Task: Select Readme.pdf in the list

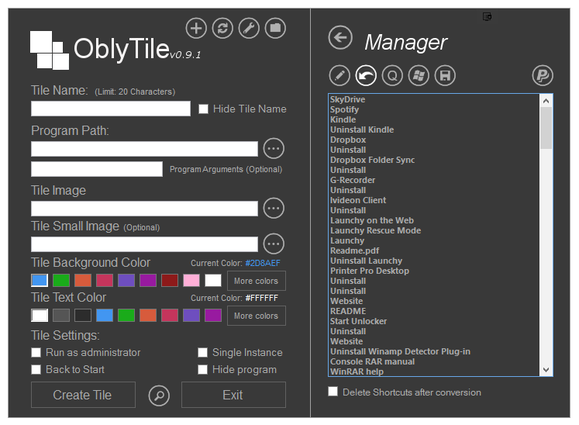Action: [354, 251]
